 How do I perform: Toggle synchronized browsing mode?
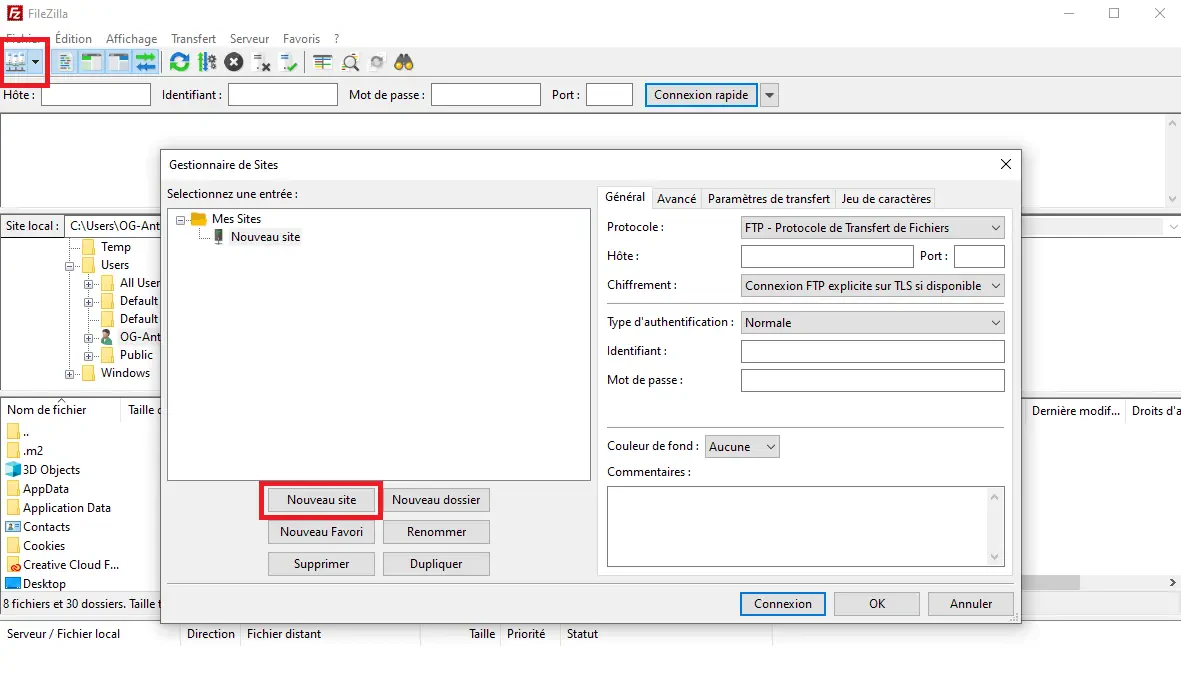[x=376, y=62]
